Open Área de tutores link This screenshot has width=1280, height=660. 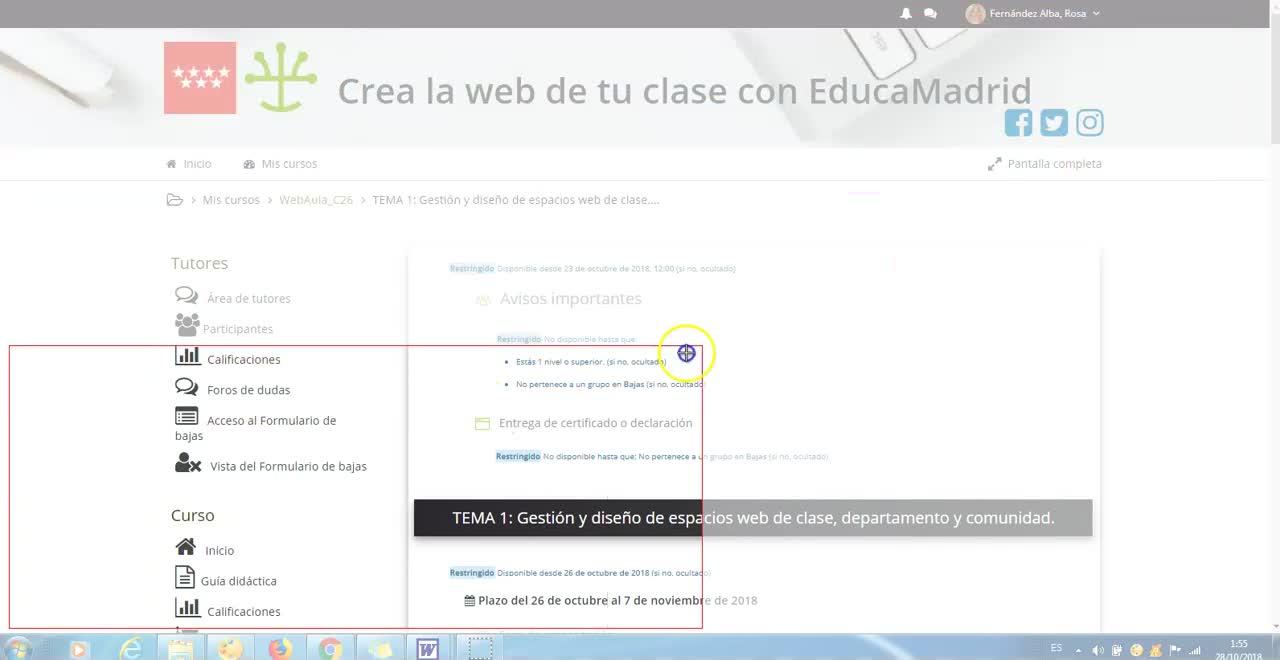249,298
